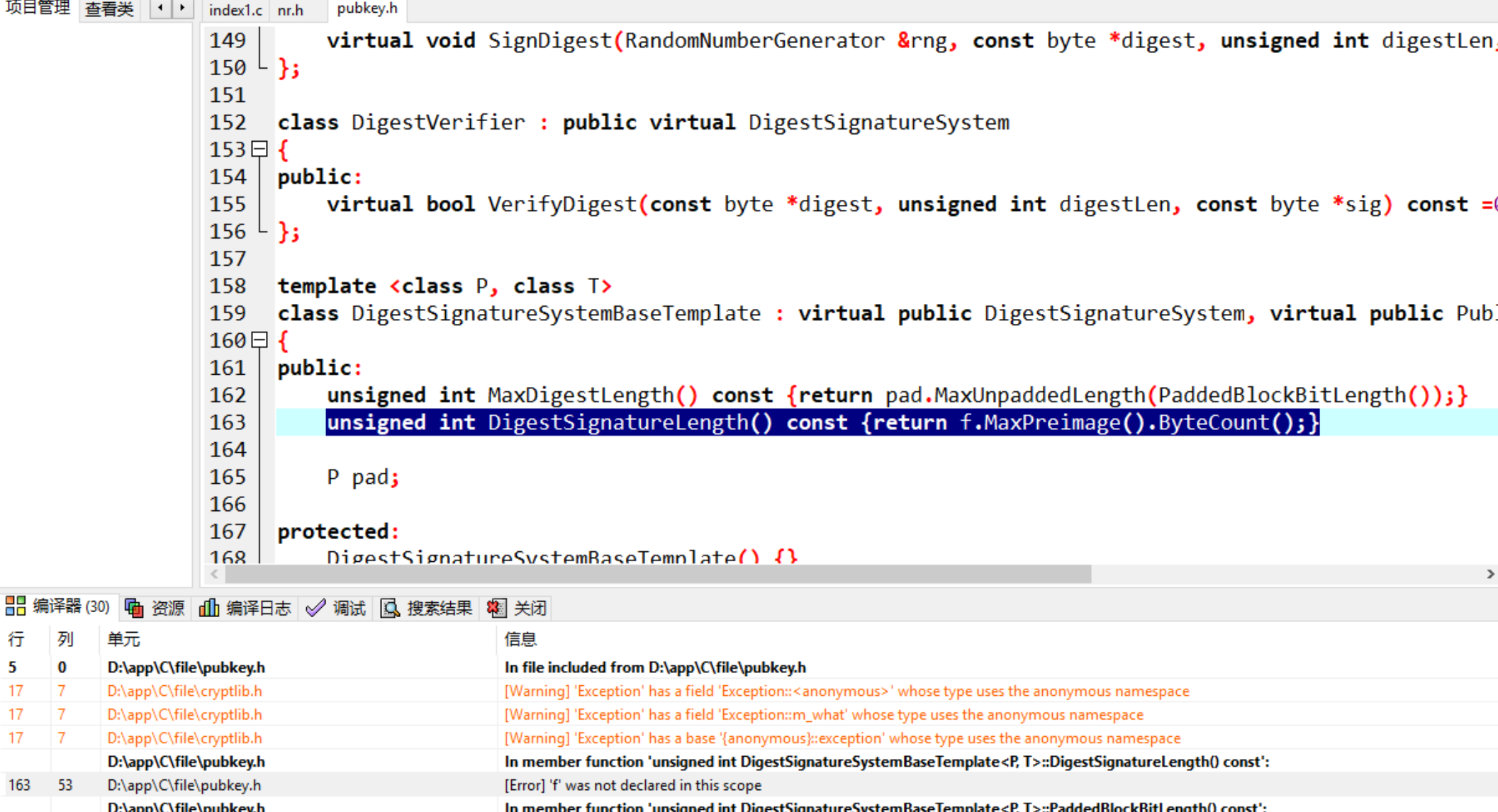Screen dimensions: 1498x812
Task: Click the debug checkmark icon
Action: pos(315,608)
